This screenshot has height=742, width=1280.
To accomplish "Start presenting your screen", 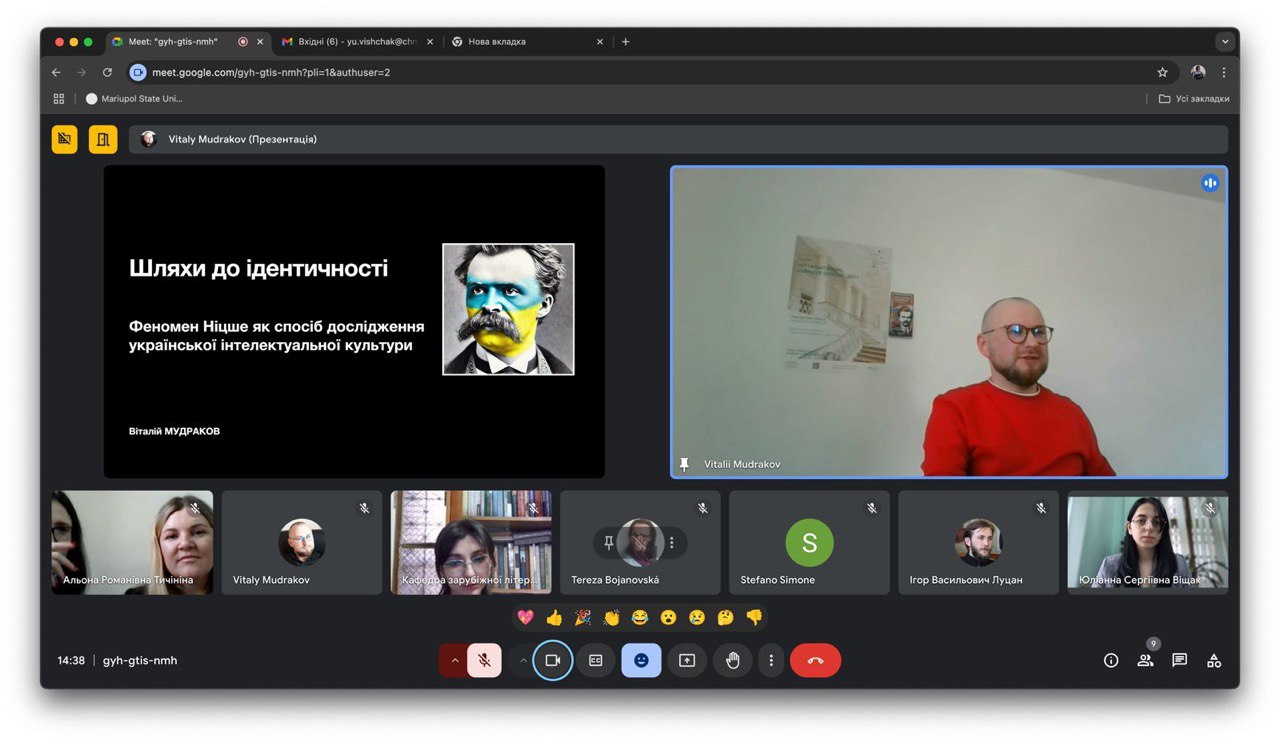I will [x=687, y=660].
